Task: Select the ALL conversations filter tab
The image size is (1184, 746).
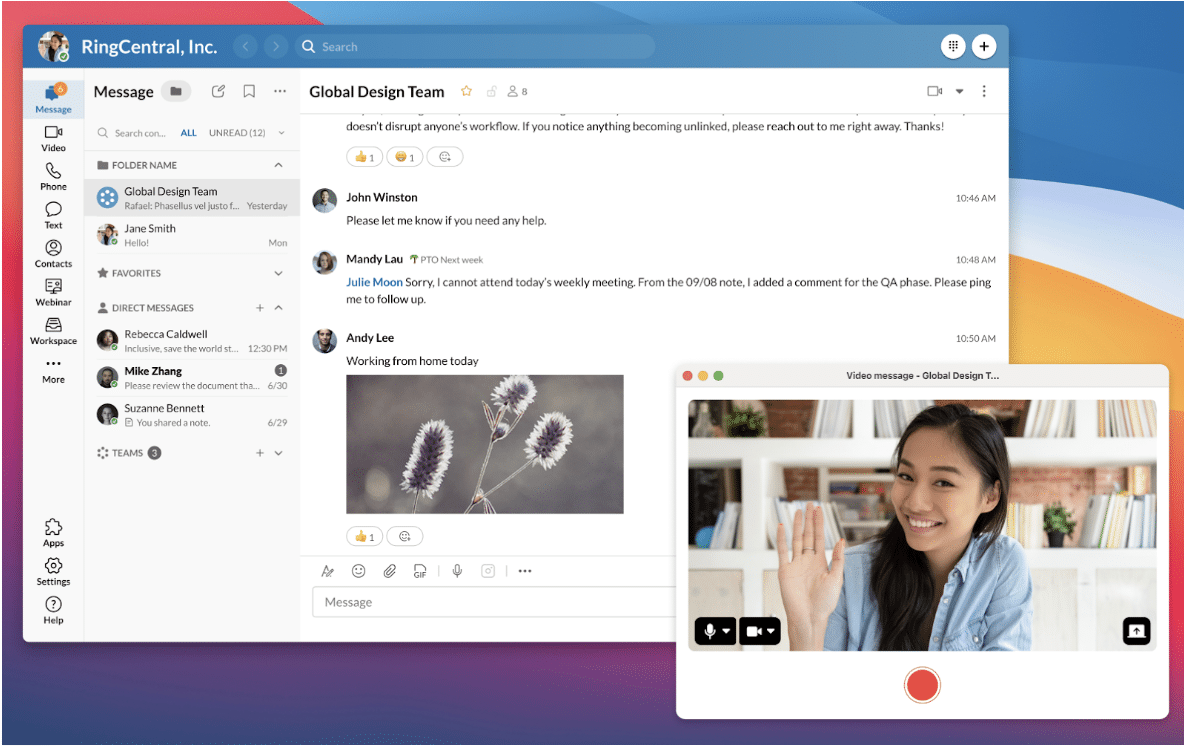Action: click(x=188, y=133)
